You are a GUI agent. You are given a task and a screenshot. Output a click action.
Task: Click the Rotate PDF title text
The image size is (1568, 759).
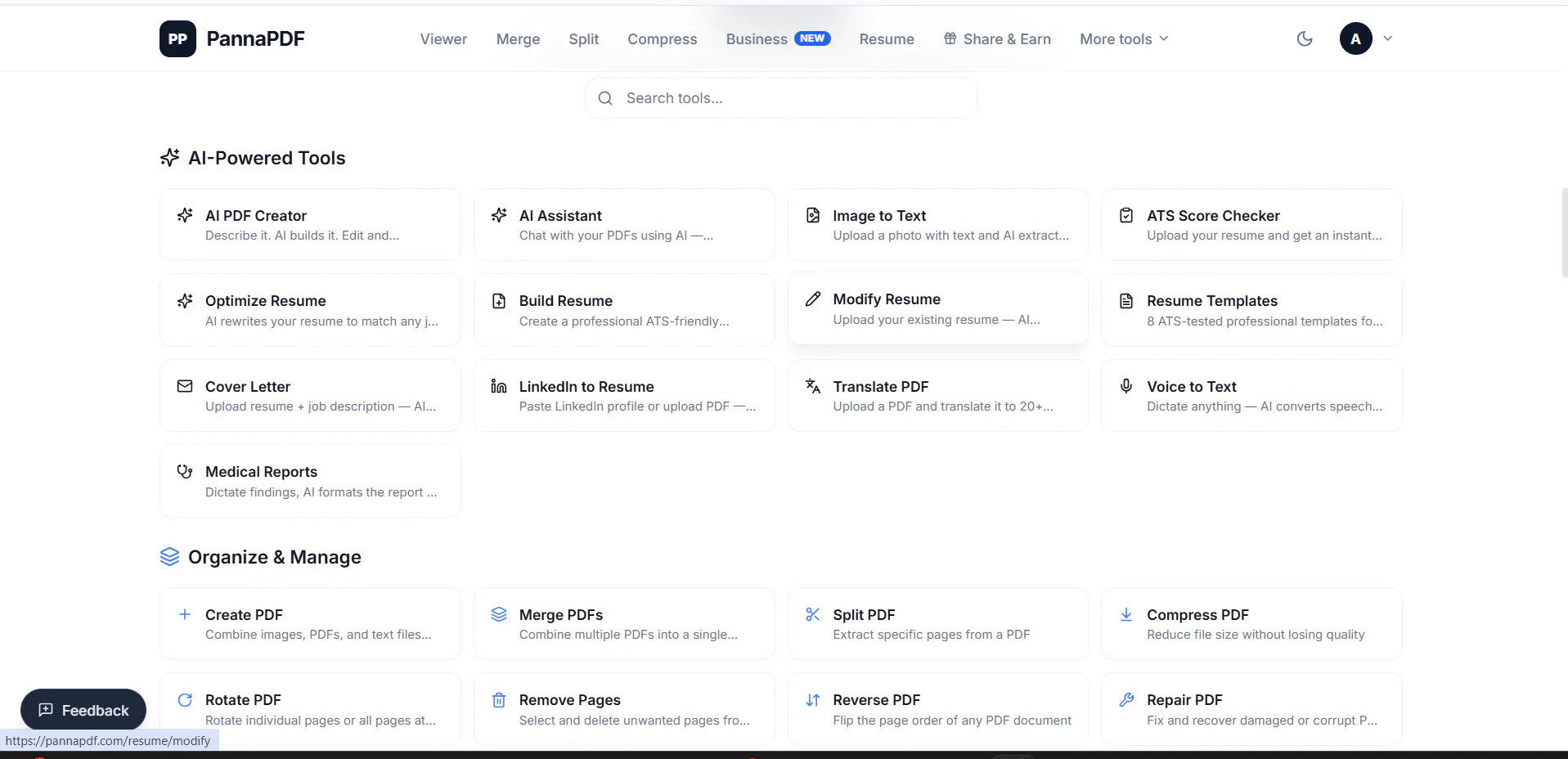(x=243, y=700)
